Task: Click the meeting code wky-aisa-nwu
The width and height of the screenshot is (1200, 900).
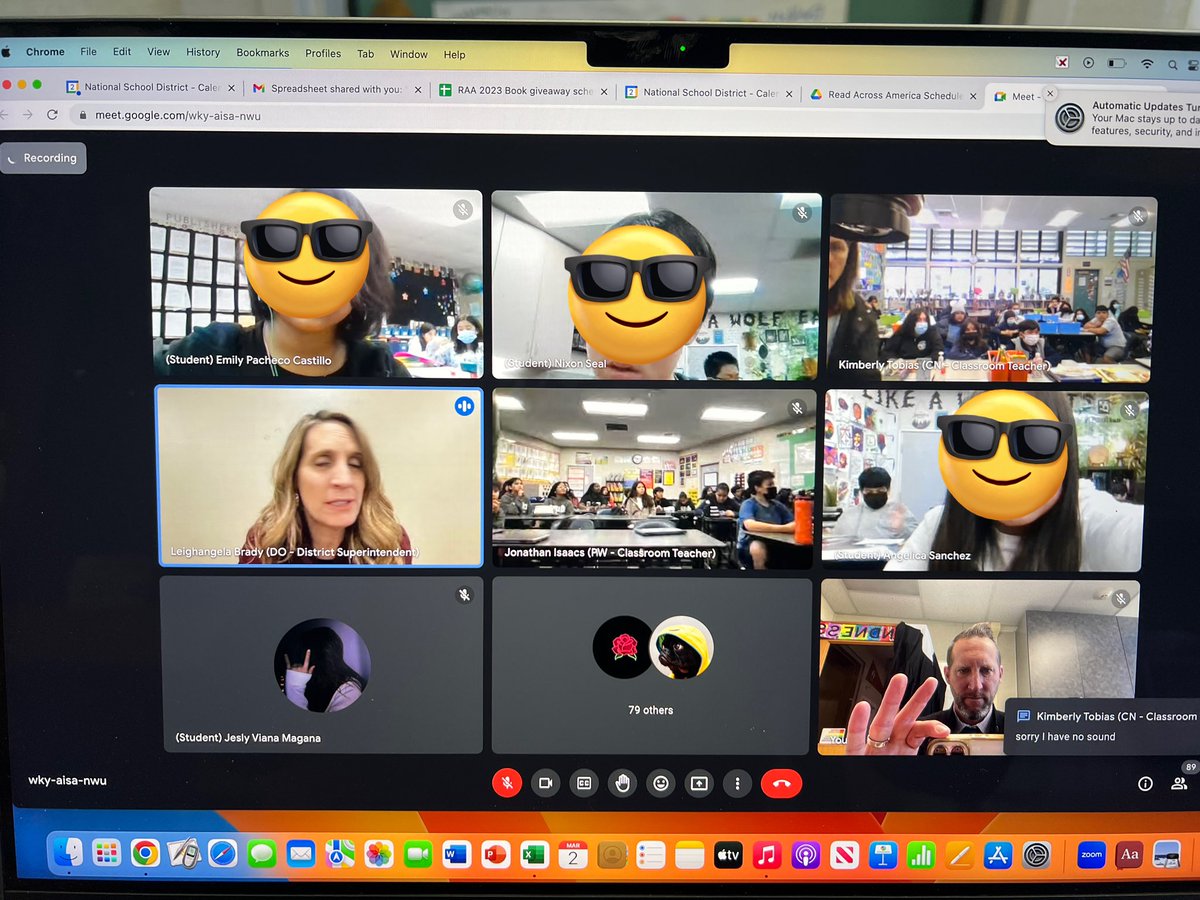Action: (67, 780)
